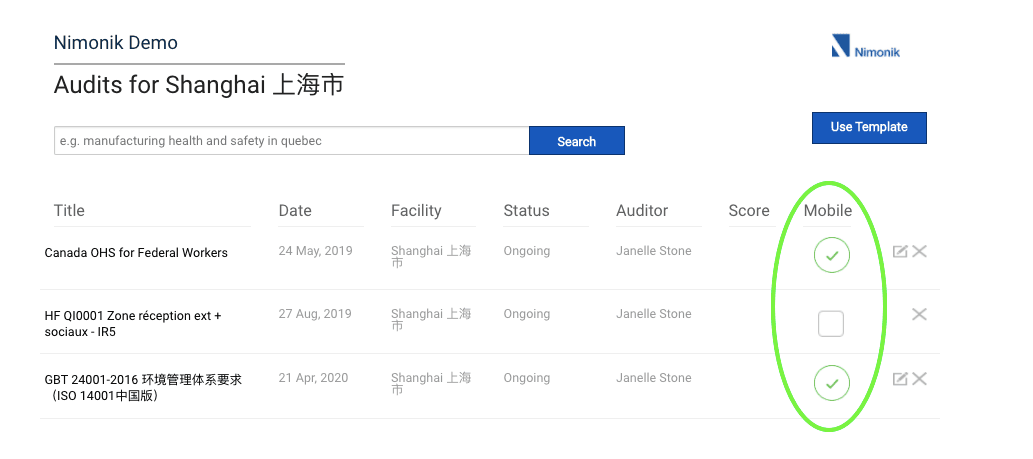Open Canada OHS for Federal Workers audit
This screenshot has height=459, width=1033.
[136, 253]
